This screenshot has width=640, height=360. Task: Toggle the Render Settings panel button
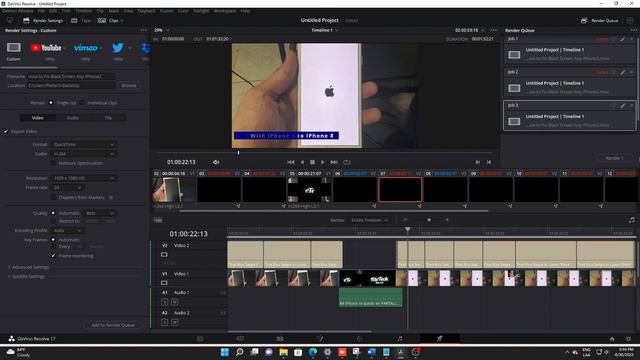coord(43,20)
